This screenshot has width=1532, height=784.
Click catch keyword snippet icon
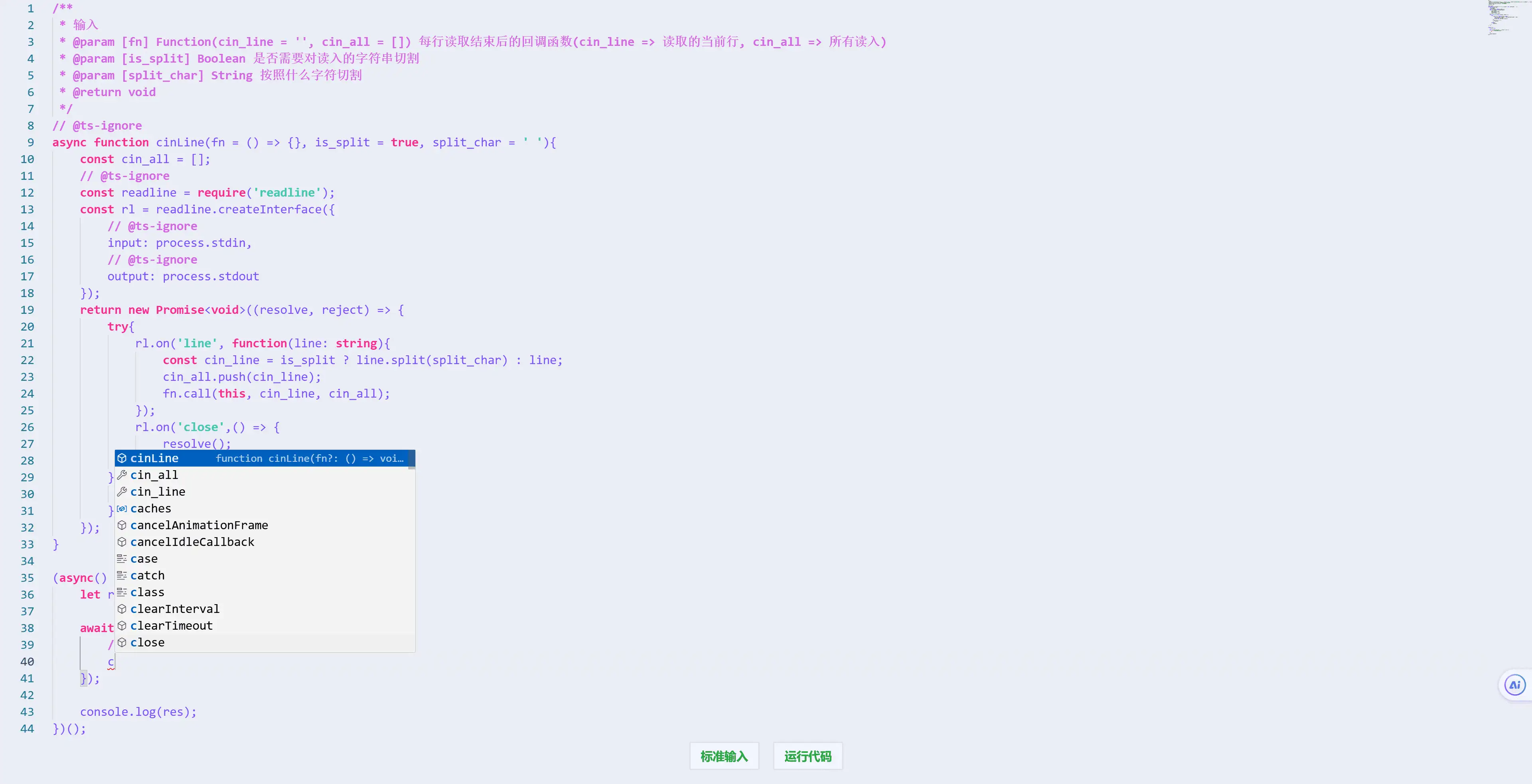coord(122,575)
